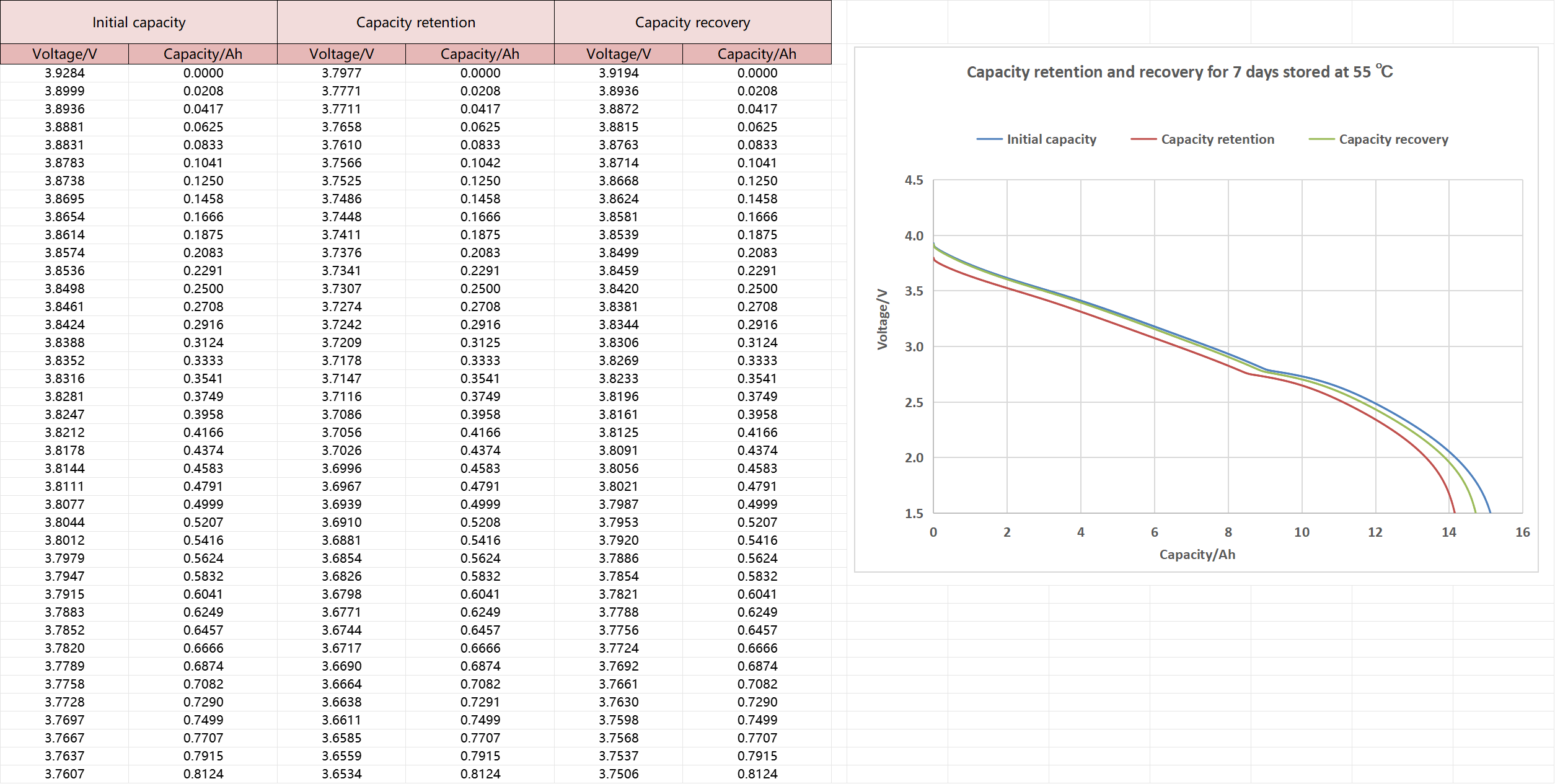Click cell with value 3.9284
Image resolution: width=1555 pixels, height=784 pixels.
click(64, 73)
